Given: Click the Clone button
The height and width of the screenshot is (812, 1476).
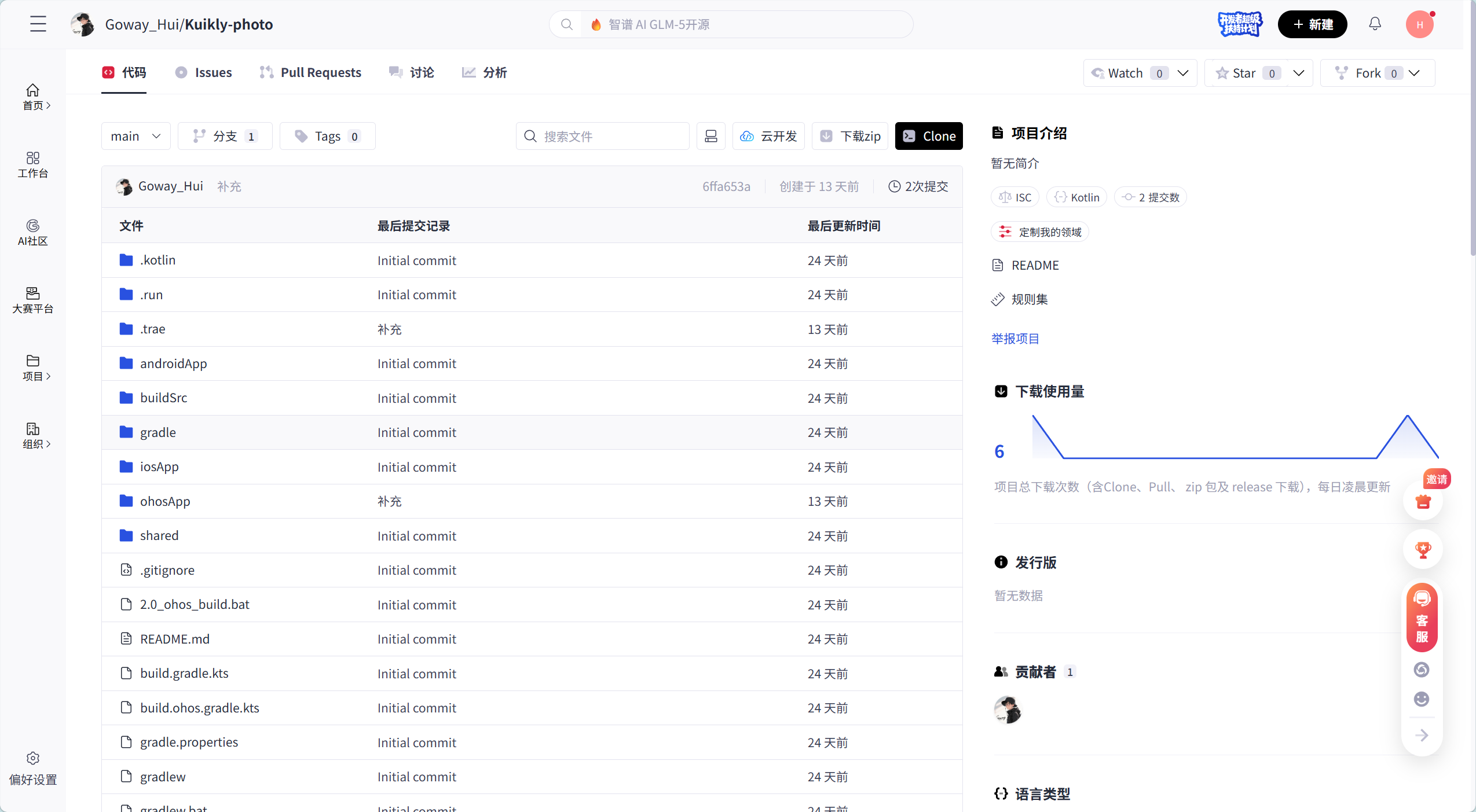Looking at the screenshot, I should [x=928, y=136].
